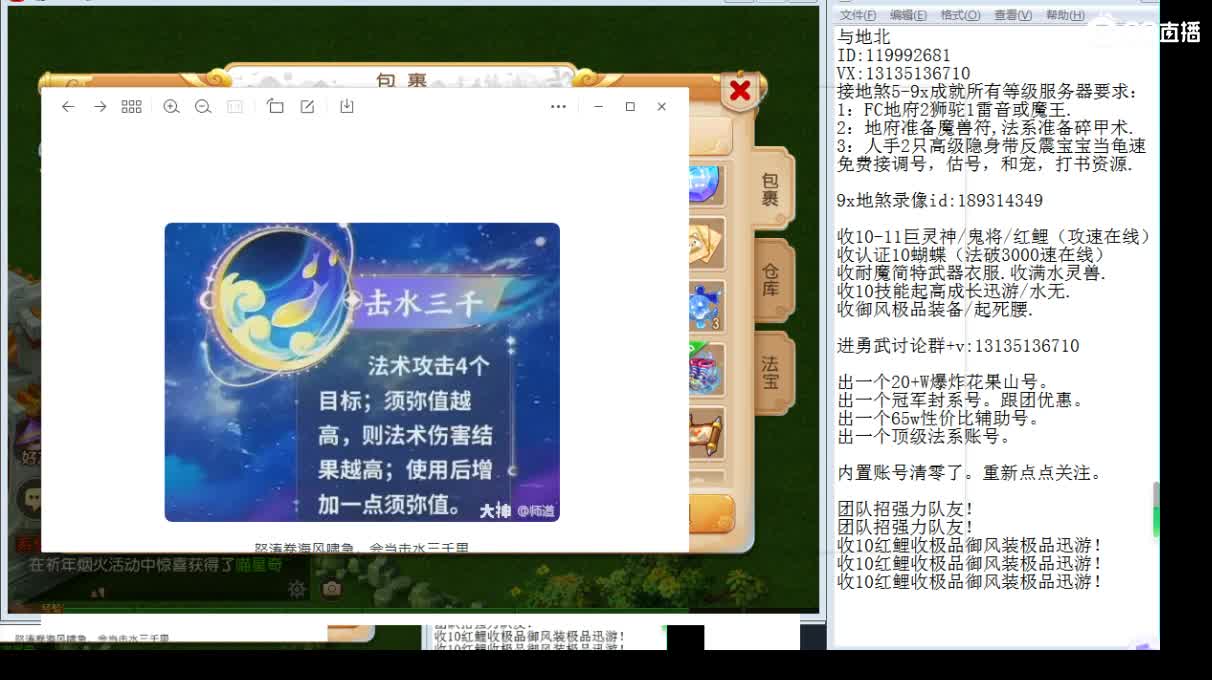The image size is (1212, 680).
Task: Click the line '收10技能起高成长迅游/水无.'
Action: tap(954, 292)
